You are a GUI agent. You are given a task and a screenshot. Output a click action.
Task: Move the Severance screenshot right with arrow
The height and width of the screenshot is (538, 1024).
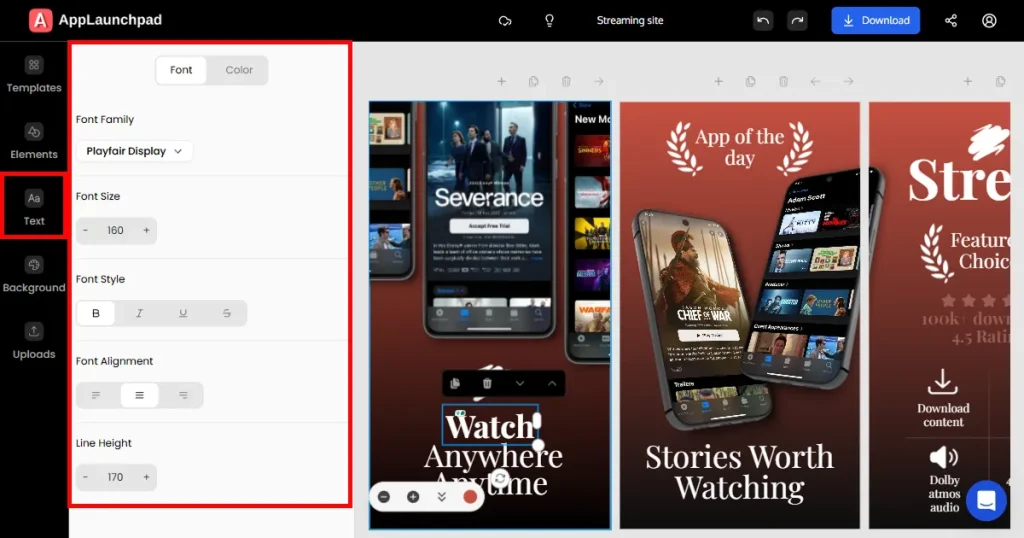point(599,82)
